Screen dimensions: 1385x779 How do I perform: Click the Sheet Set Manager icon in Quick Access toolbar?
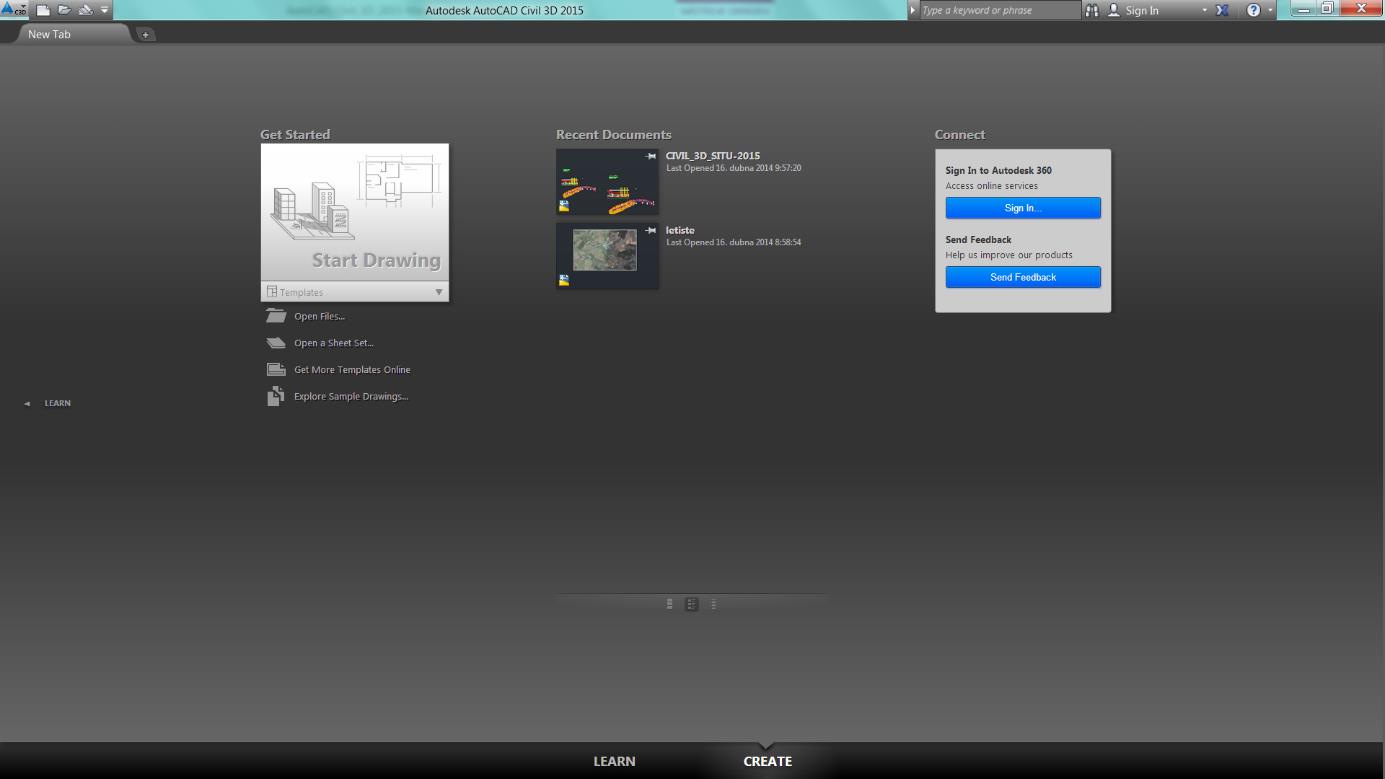click(x=85, y=10)
